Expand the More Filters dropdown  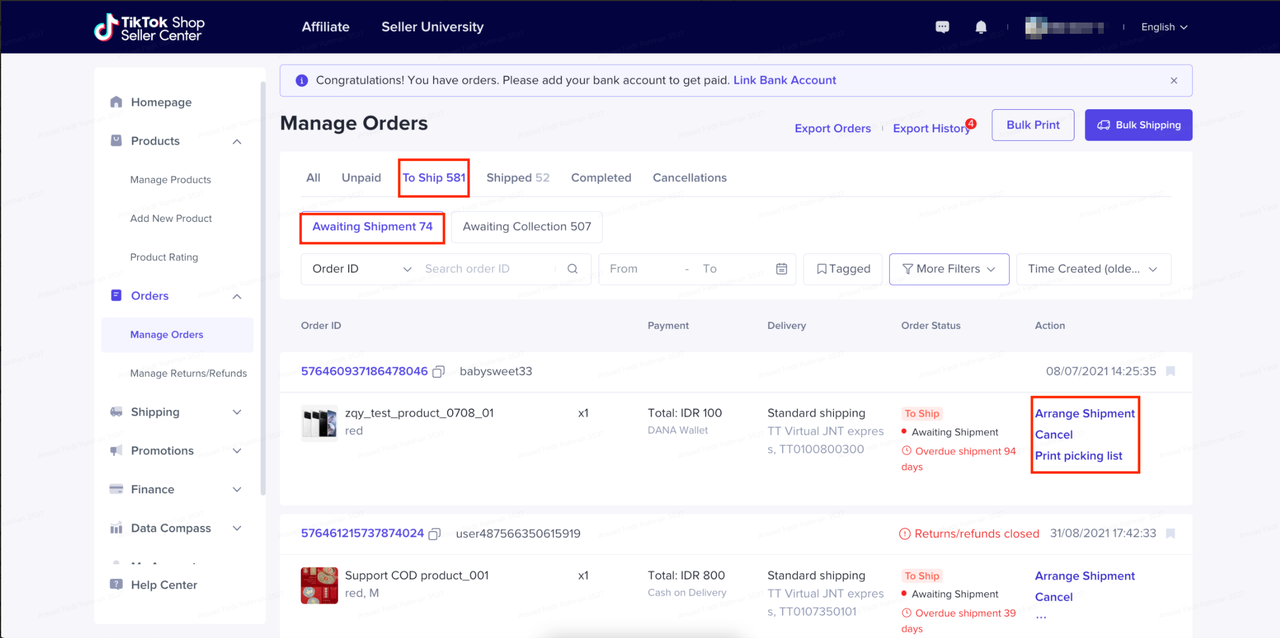click(948, 269)
